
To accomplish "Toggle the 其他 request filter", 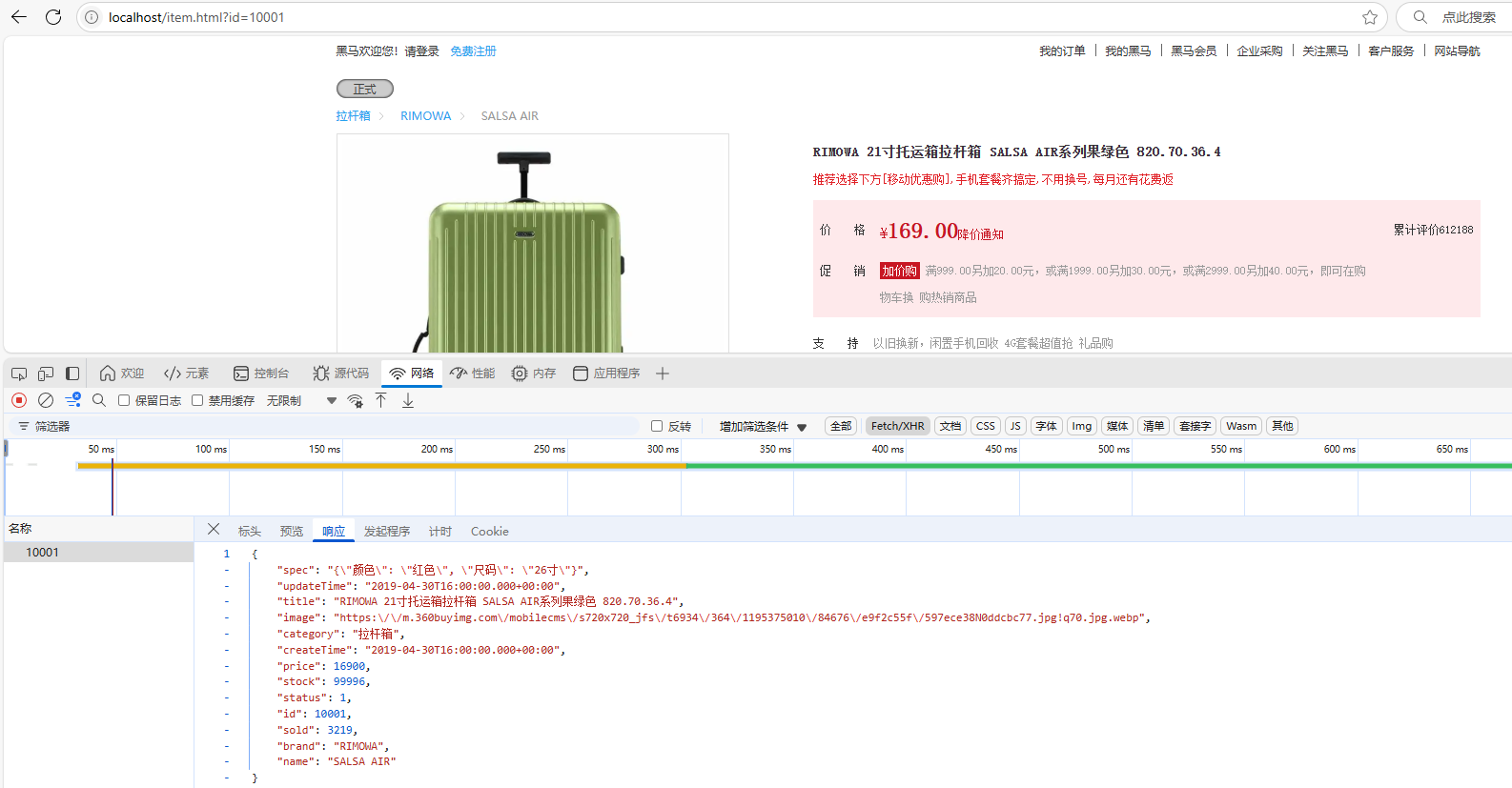I will tap(1283, 426).
